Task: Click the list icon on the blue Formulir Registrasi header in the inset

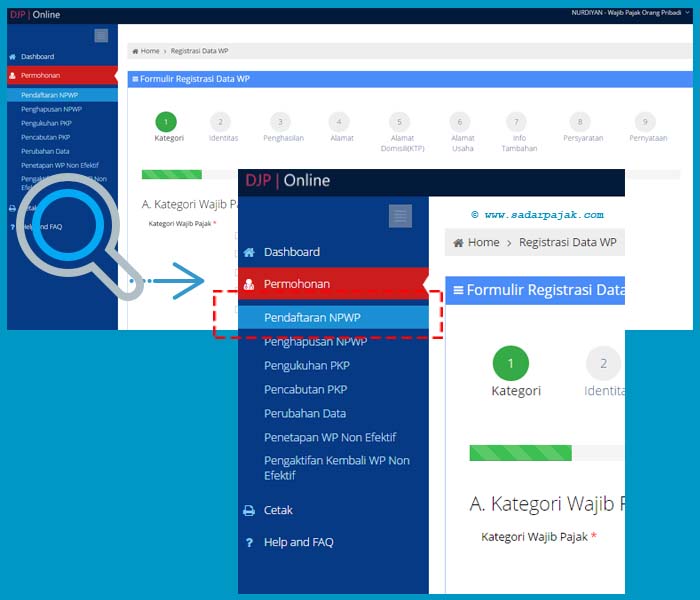Action: (458, 290)
